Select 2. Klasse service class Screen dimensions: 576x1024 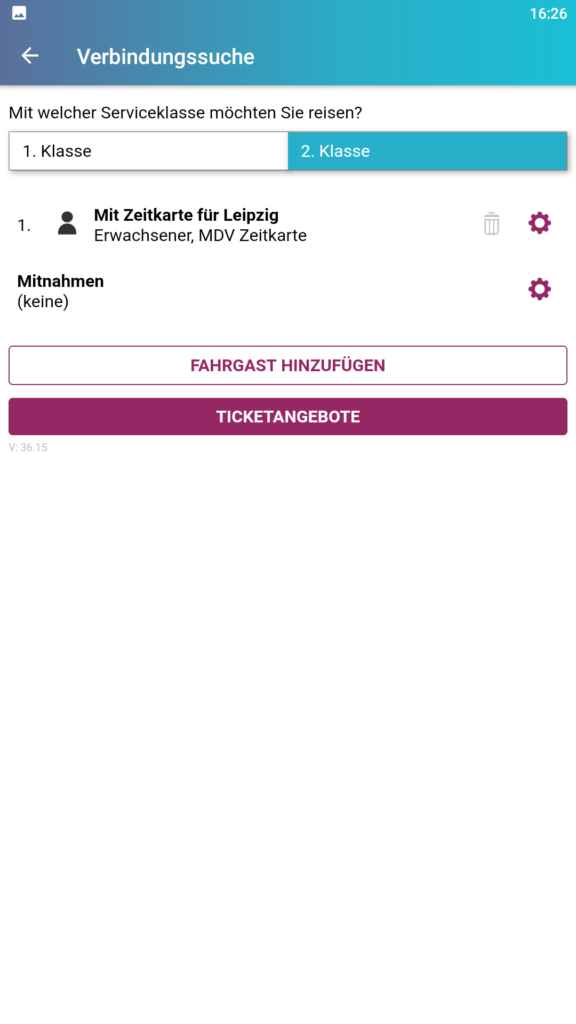427,151
